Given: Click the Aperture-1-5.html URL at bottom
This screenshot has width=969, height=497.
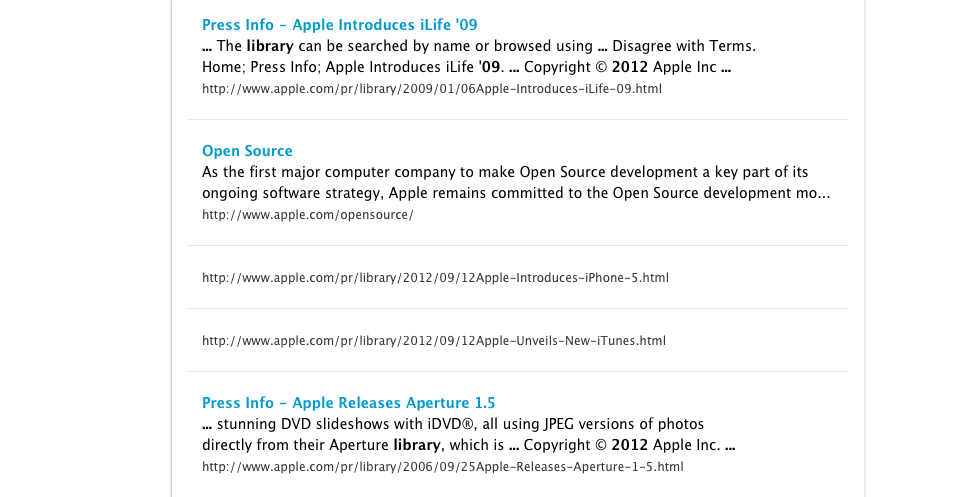Looking at the screenshot, I should click(442, 467).
